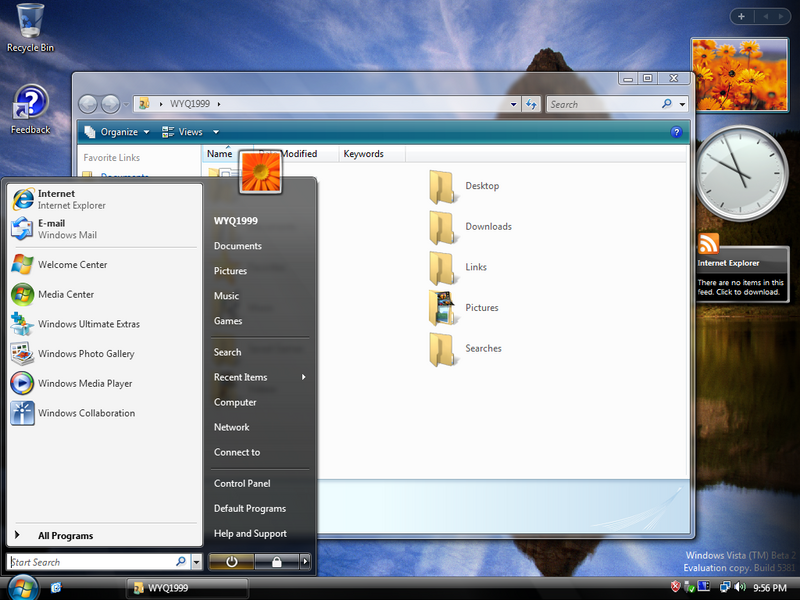The image size is (800, 600).
Task: Choose Help and Support from the Start menu
Action: click(x=250, y=533)
